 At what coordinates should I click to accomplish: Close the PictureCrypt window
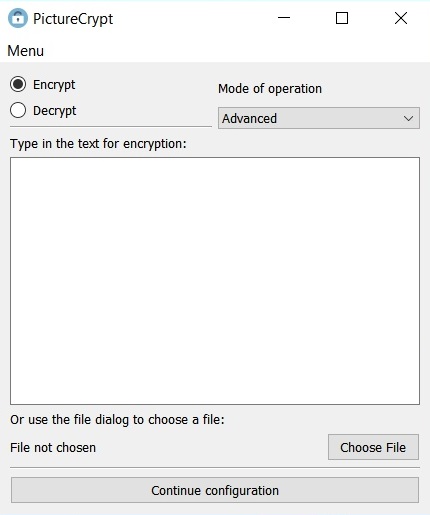401,18
